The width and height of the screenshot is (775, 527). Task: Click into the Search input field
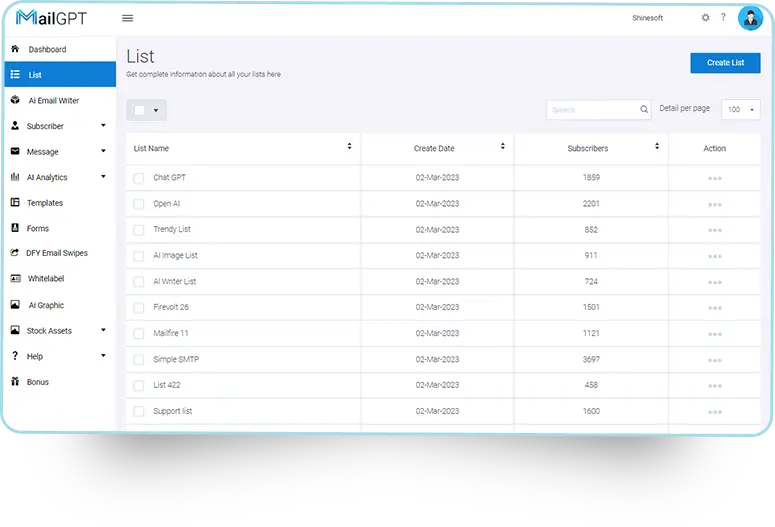(x=590, y=109)
